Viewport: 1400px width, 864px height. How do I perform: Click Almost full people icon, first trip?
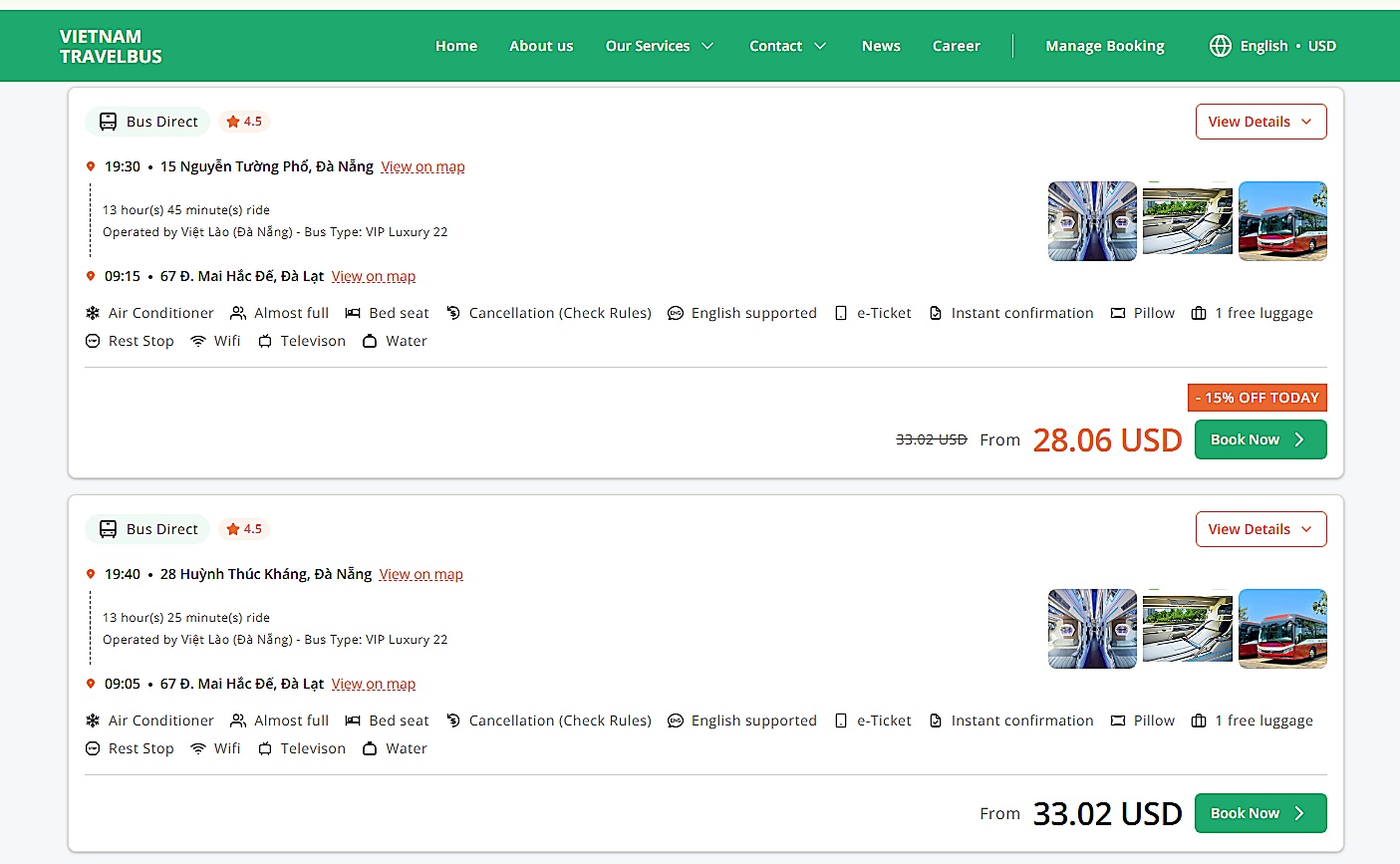pyautogui.click(x=238, y=313)
